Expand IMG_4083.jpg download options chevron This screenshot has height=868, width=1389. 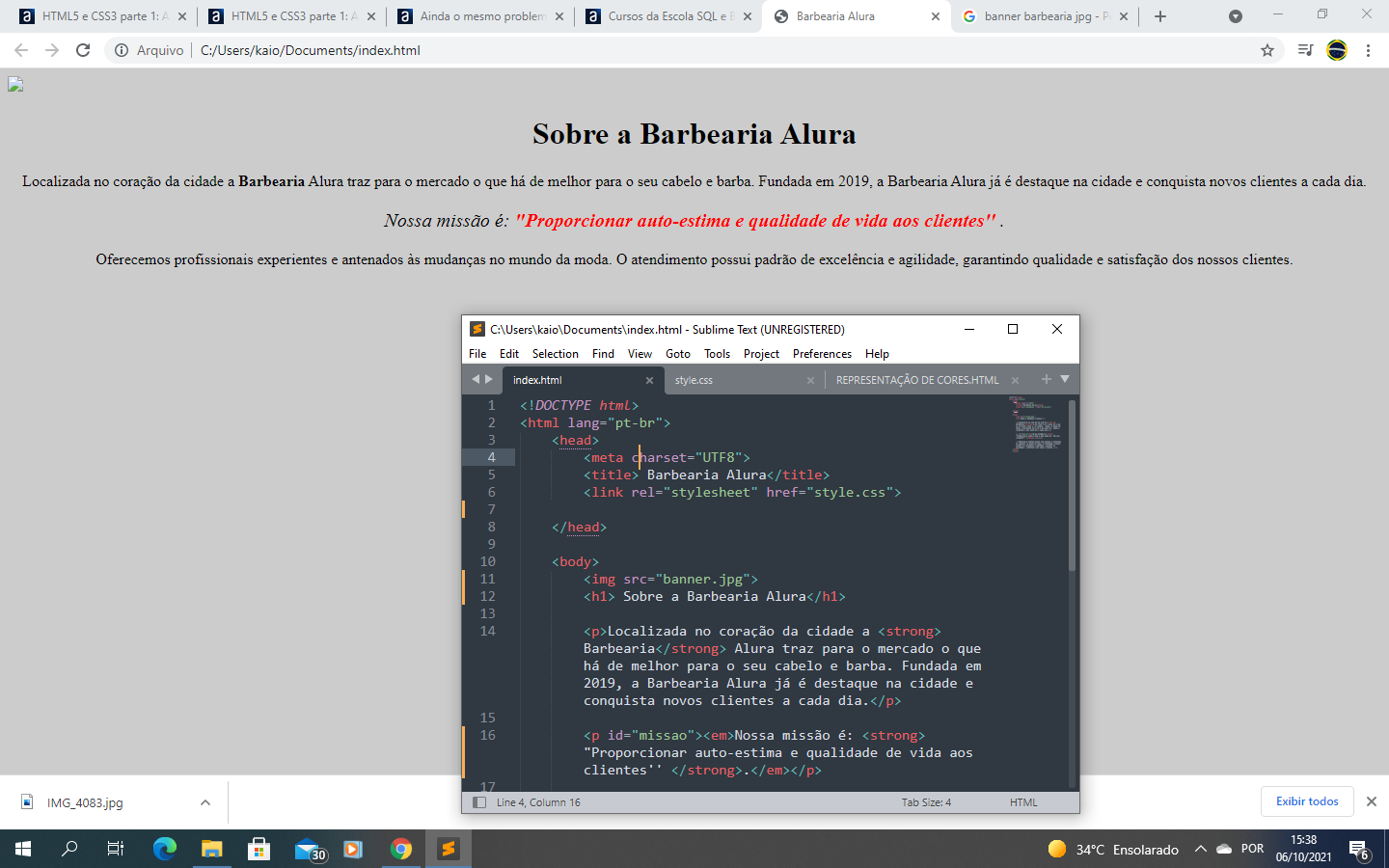(x=205, y=802)
